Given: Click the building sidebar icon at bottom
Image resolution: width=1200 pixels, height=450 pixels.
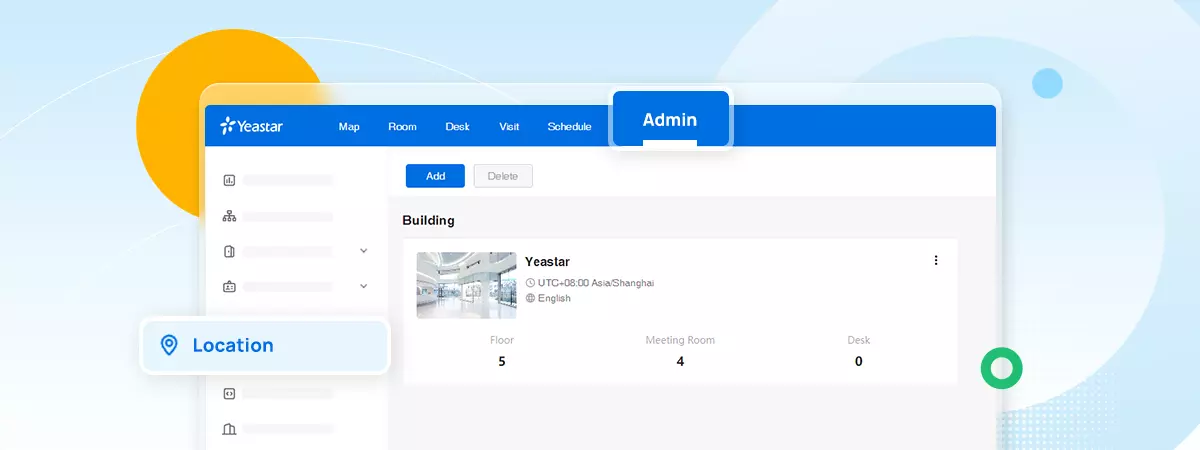Looking at the screenshot, I should (x=229, y=429).
